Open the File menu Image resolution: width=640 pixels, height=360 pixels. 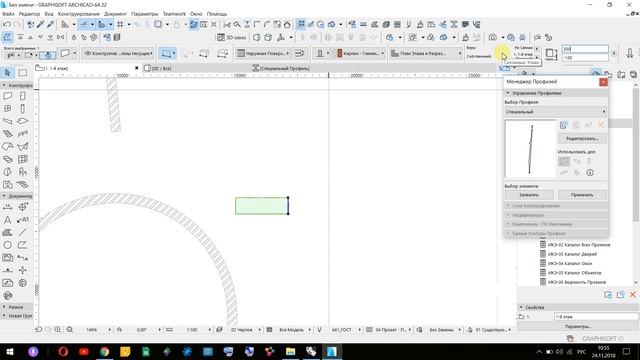pos(8,14)
